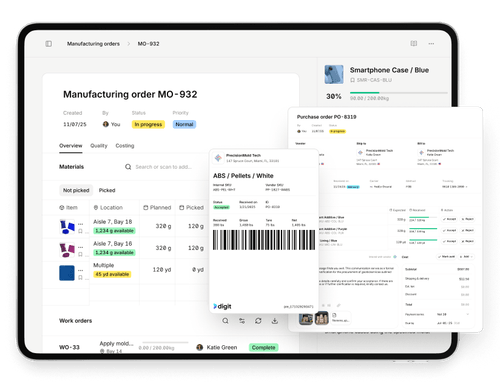Open the In progress status dropdown
The image size is (500, 384).
pyautogui.click(x=148, y=124)
